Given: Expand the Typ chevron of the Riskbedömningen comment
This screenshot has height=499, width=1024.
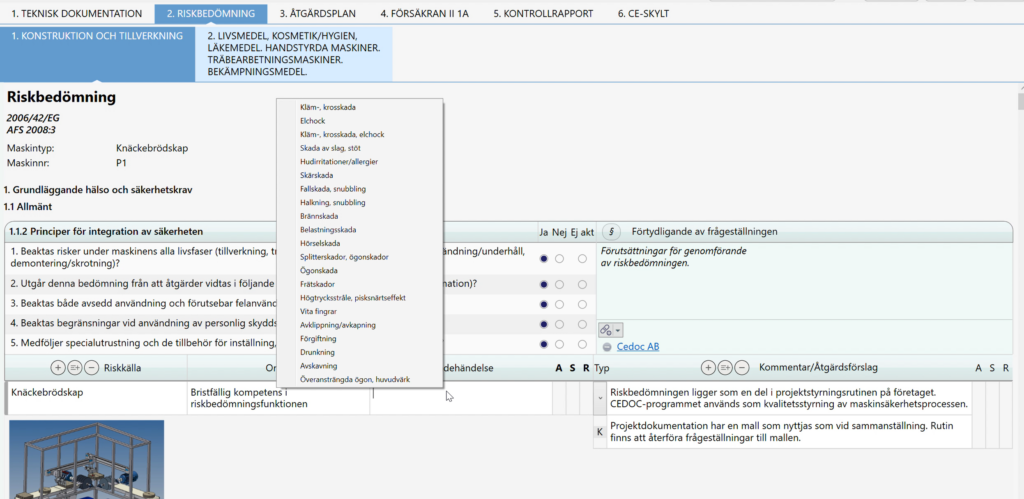Looking at the screenshot, I should (x=600, y=398).
